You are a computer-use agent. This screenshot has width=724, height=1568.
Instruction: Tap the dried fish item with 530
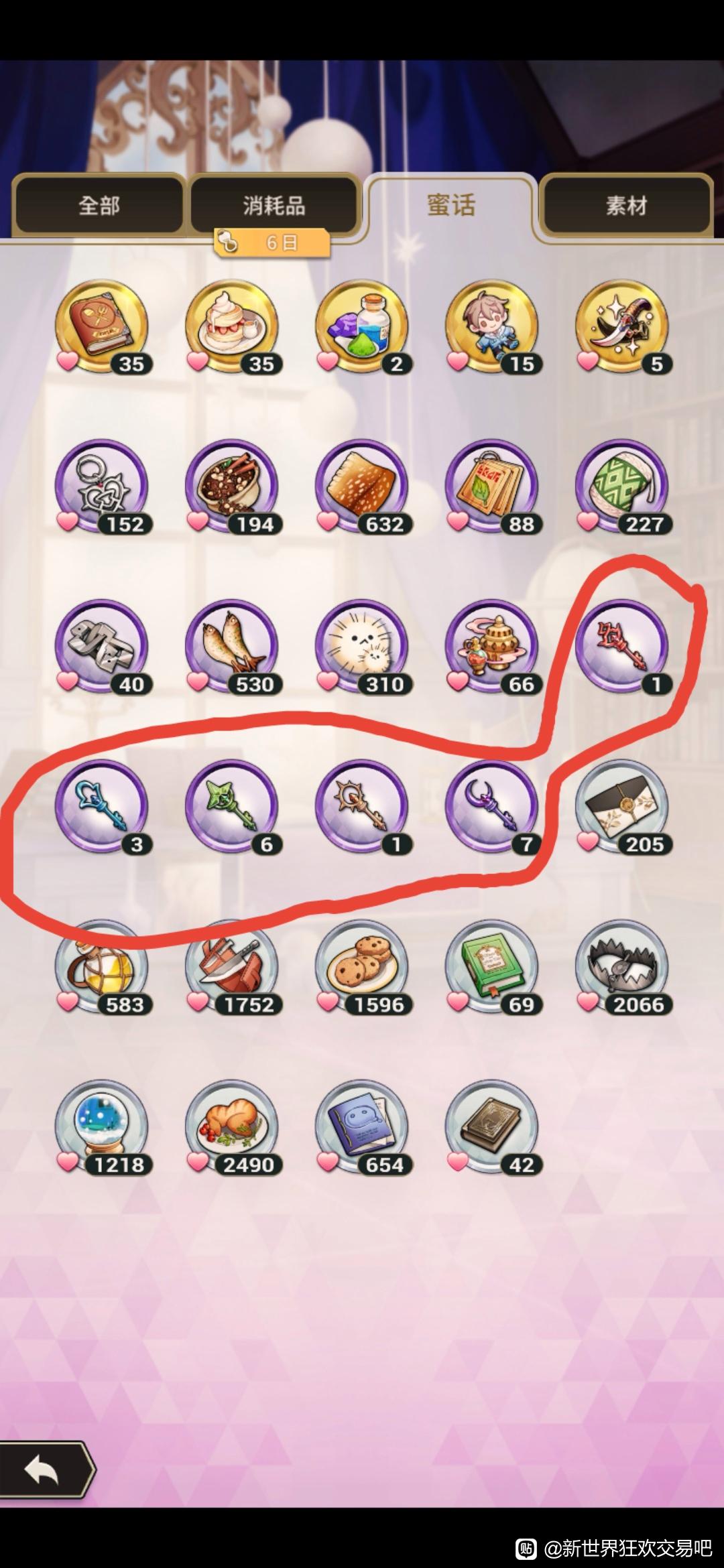(x=232, y=647)
